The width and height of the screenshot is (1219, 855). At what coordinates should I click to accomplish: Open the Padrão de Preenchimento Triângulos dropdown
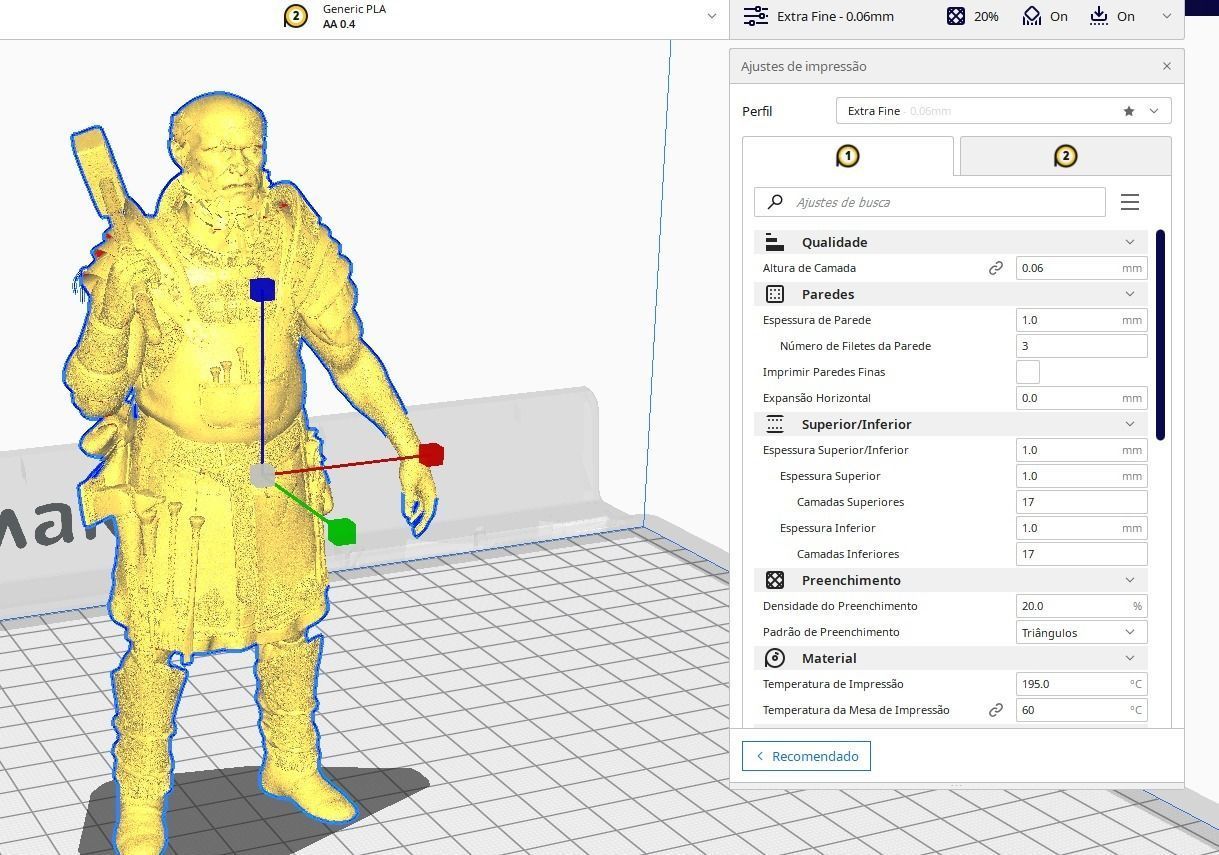(1080, 631)
